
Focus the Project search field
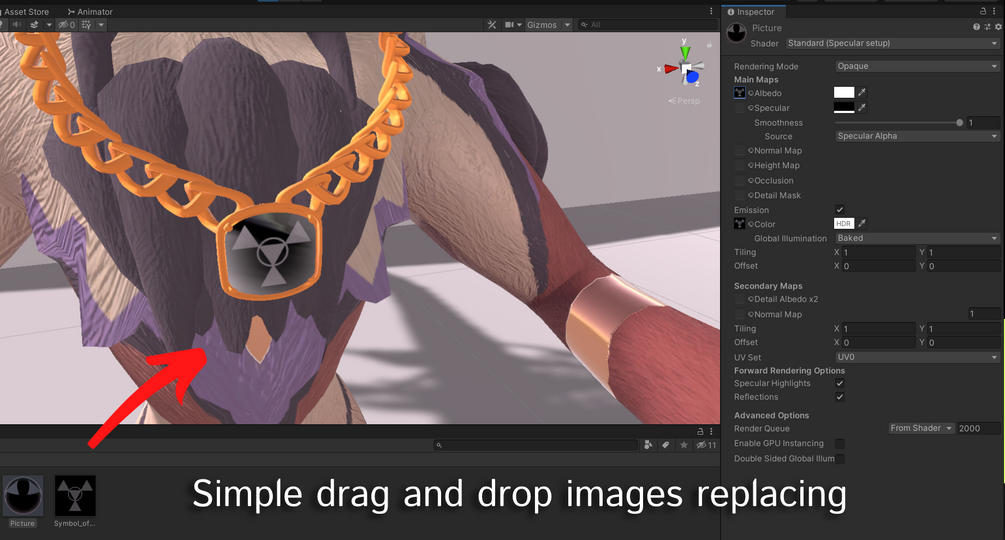(536, 445)
